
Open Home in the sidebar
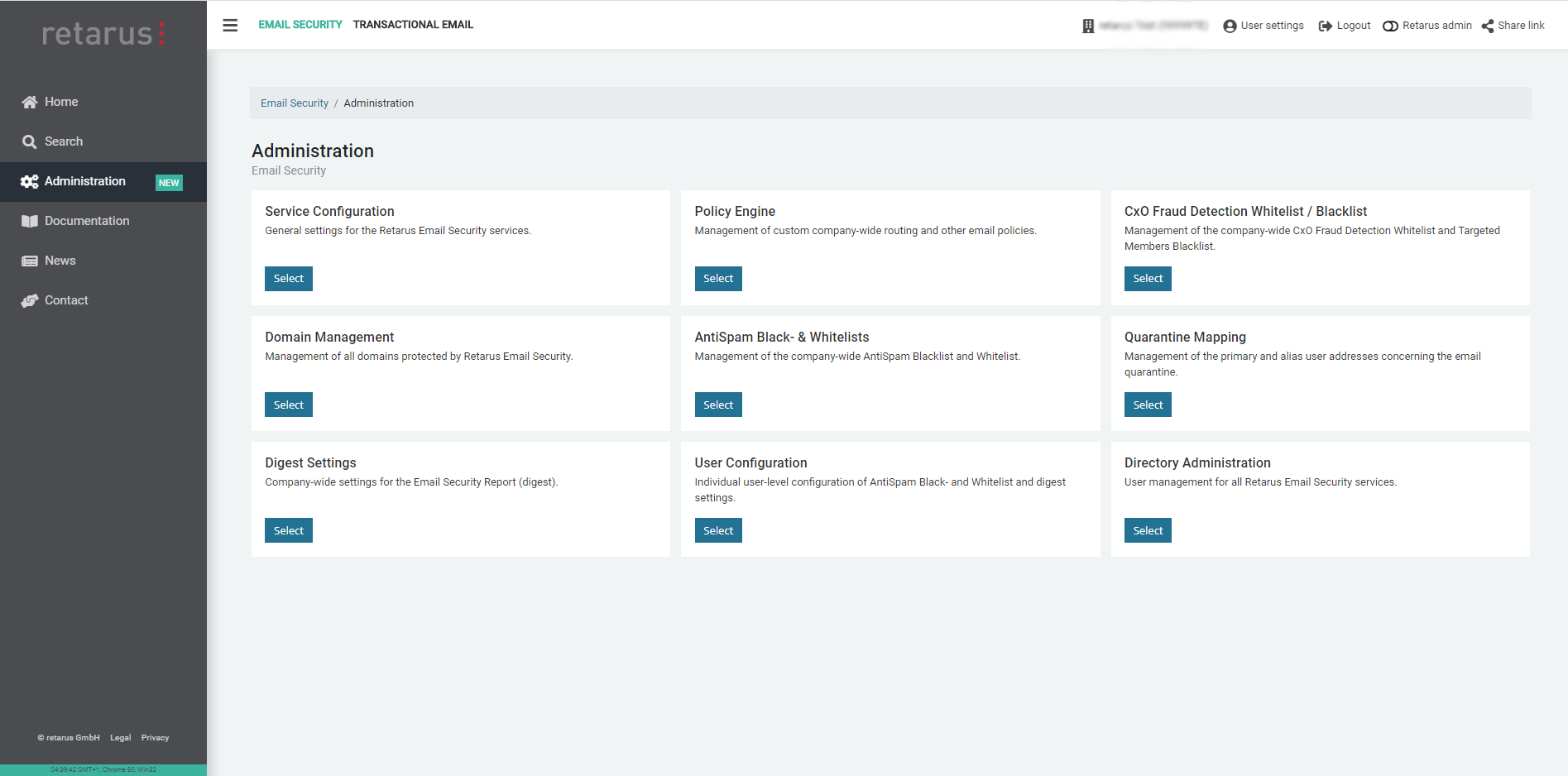103,102
